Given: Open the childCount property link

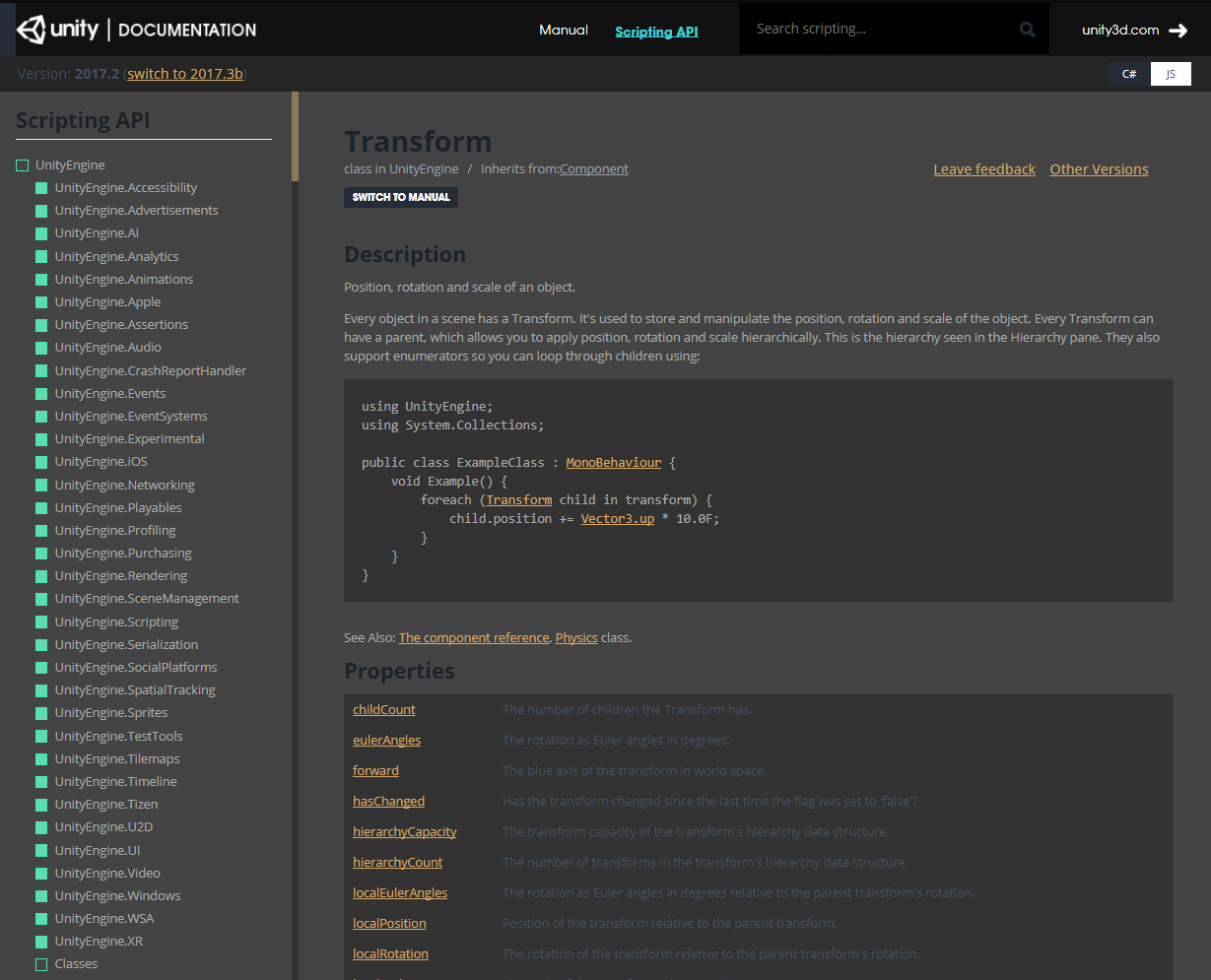Looking at the screenshot, I should click(x=384, y=709).
